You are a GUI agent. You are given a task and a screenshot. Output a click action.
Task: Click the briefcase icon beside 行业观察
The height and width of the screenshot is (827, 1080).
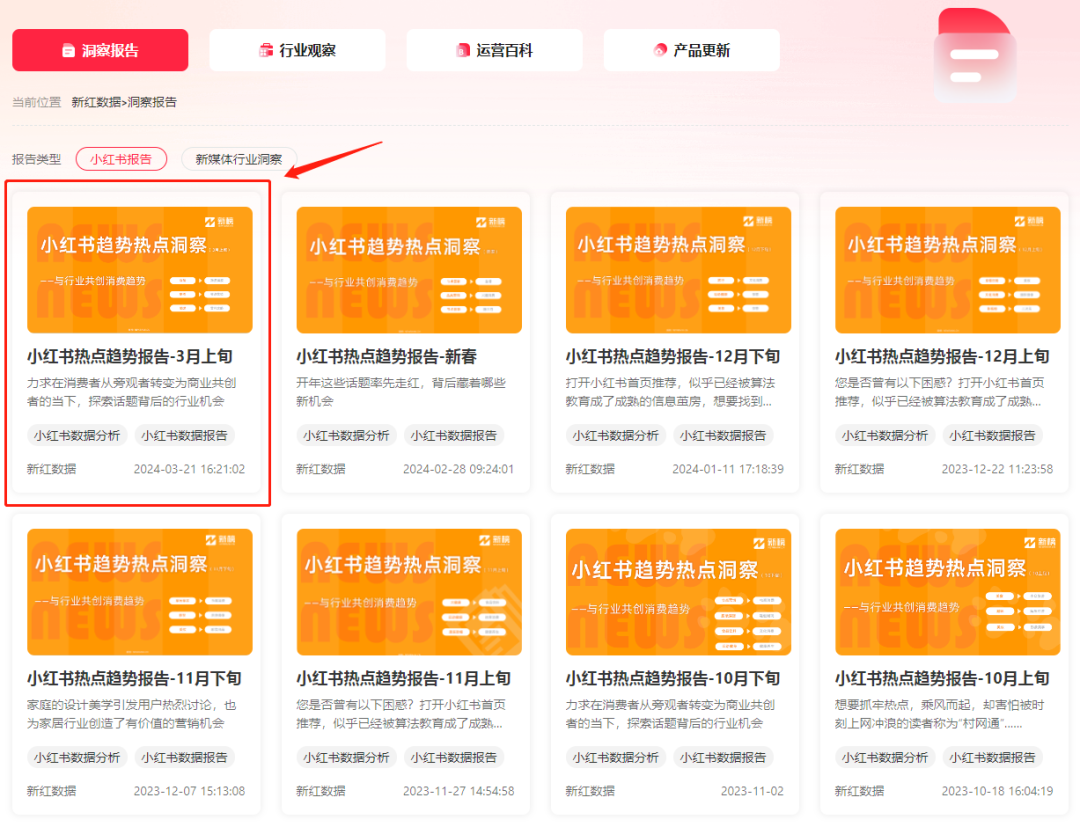pos(266,50)
